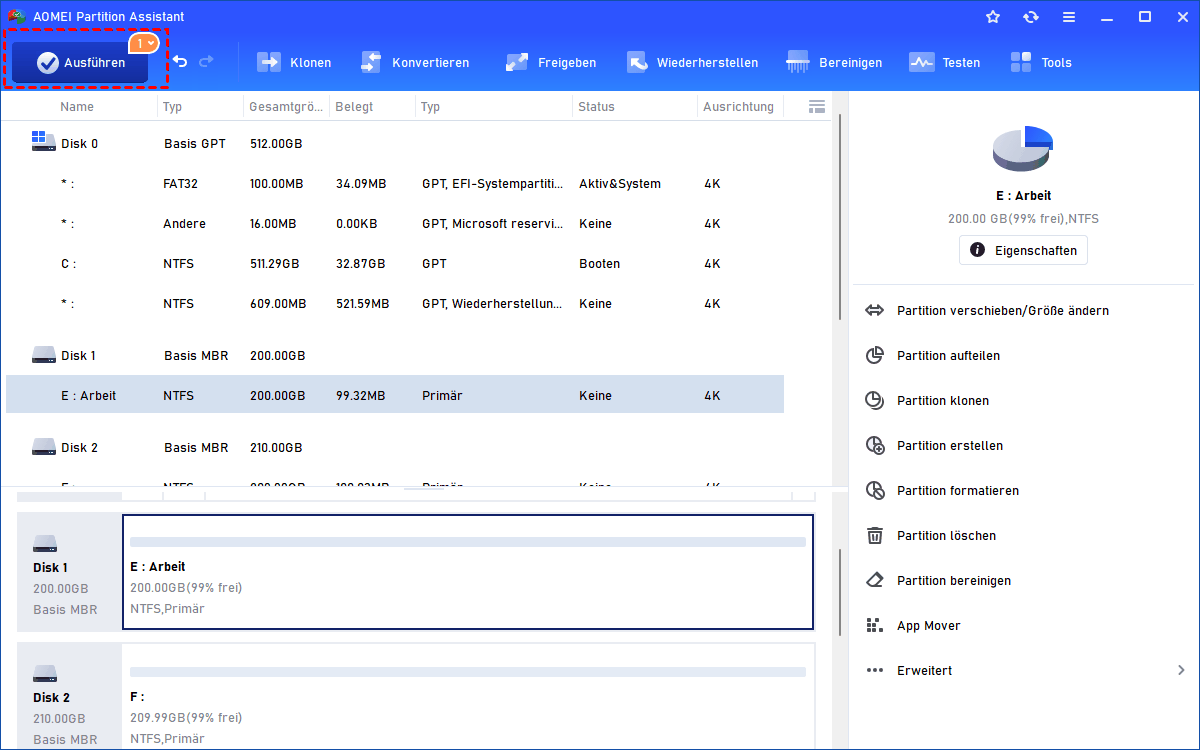Image resolution: width=1200 pixels, height=750 pixels.
Task: Open the Wiederherstellen toolbar menu
Action: [x=692, y=62]
